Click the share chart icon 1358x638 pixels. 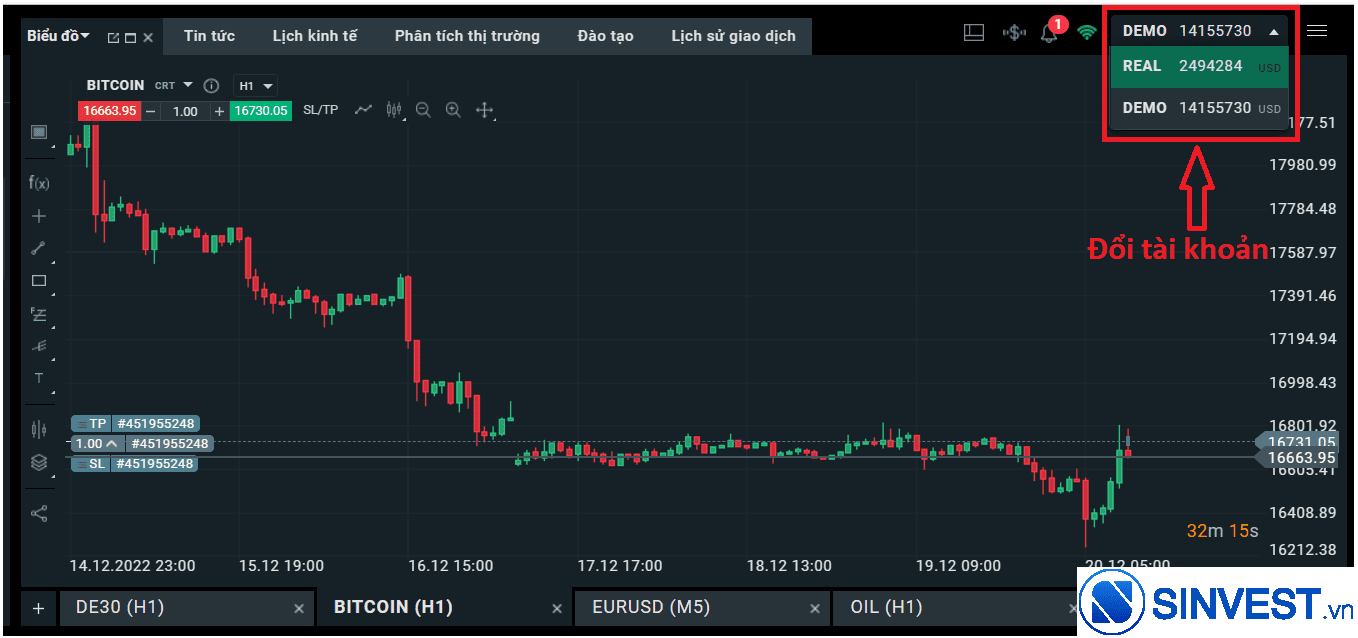click(x=39, y=514)
